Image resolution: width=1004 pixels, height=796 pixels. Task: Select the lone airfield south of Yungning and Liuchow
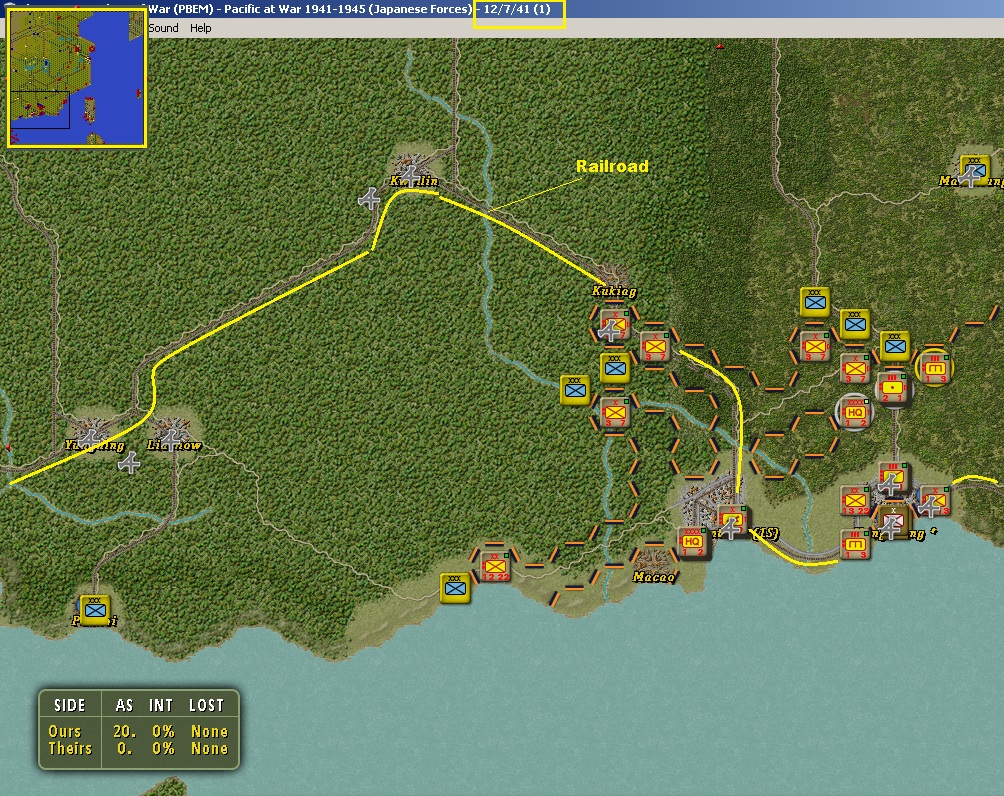click(129, 462)
